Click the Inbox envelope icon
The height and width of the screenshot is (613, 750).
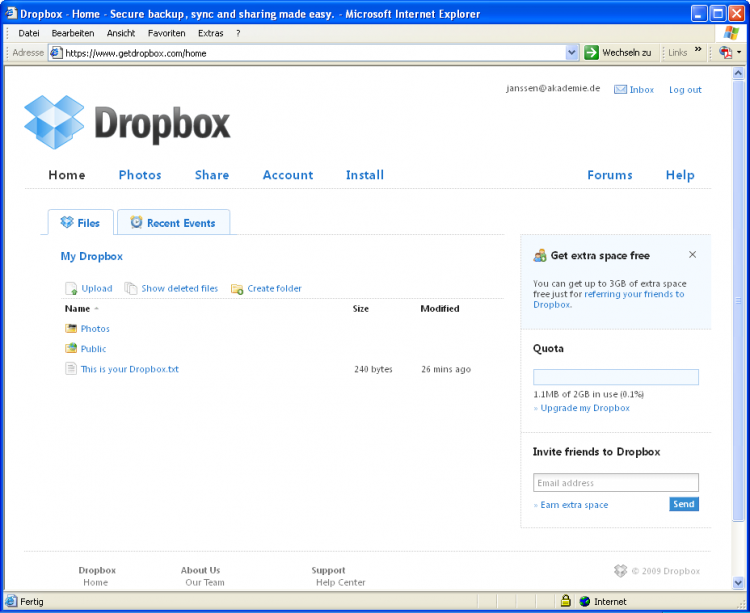coord(620,90)
